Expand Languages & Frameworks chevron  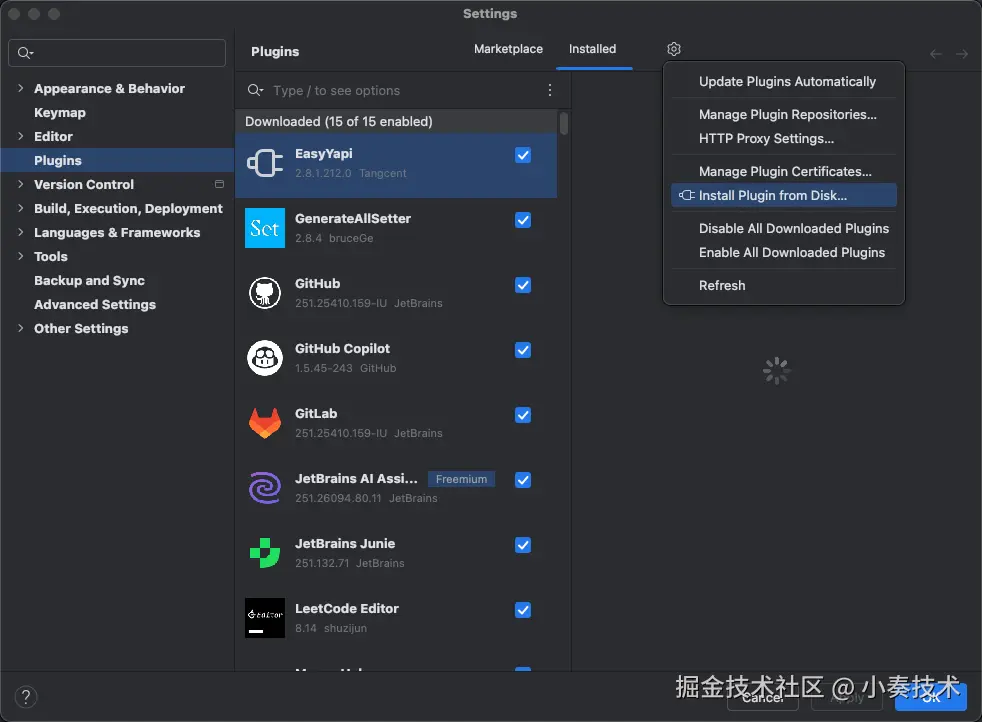pyautogui.click(x=21, y=232)
